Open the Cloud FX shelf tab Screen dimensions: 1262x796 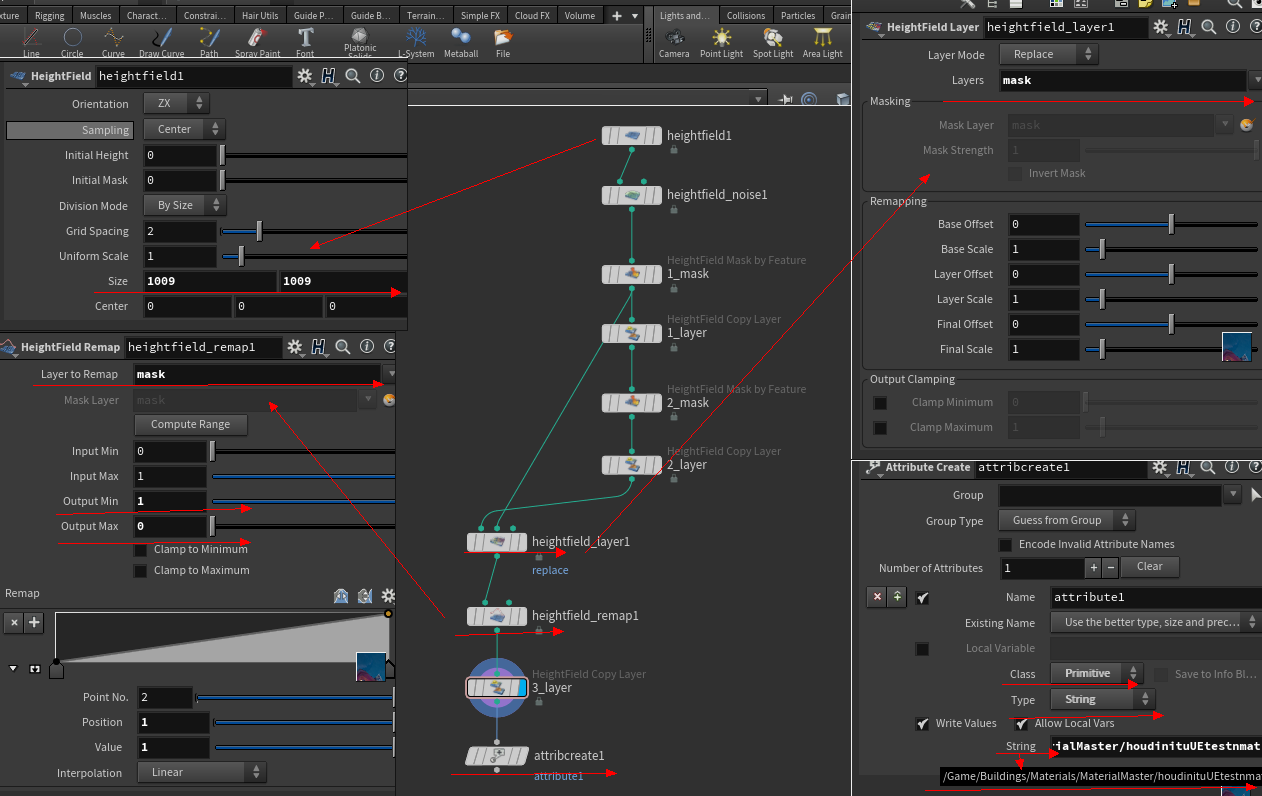tap(531, 15)
